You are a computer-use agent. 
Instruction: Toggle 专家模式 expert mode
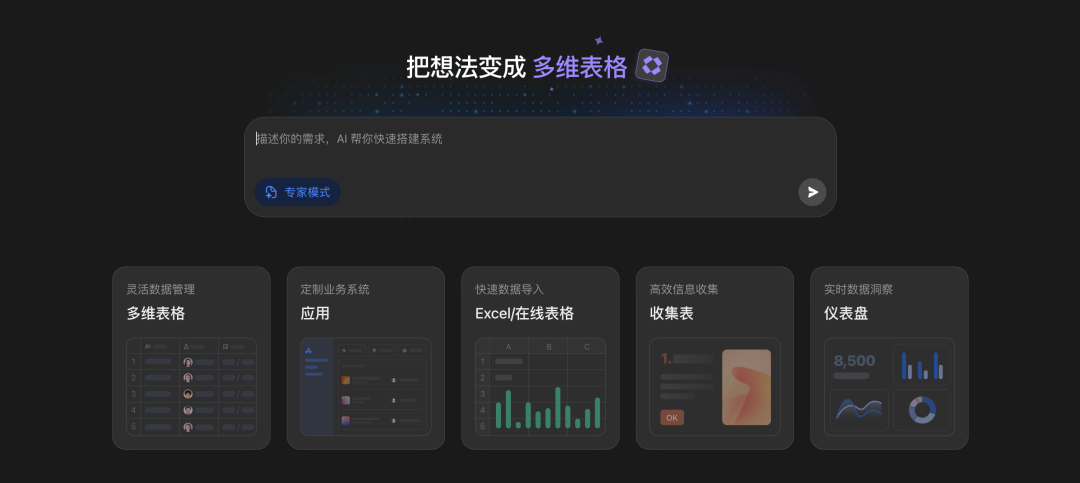297,192
